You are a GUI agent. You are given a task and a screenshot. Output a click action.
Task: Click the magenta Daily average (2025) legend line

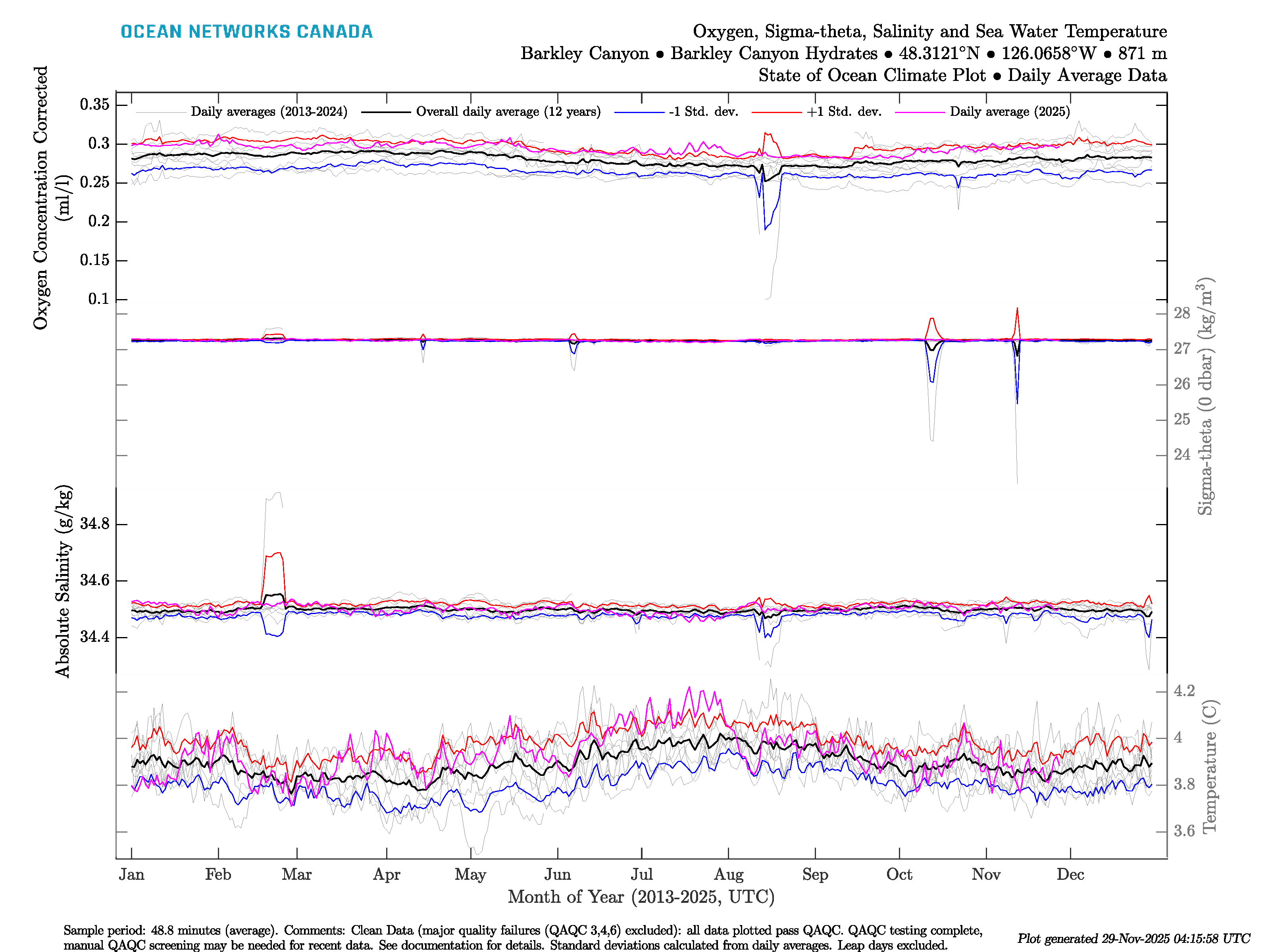(x=920, y=112)
